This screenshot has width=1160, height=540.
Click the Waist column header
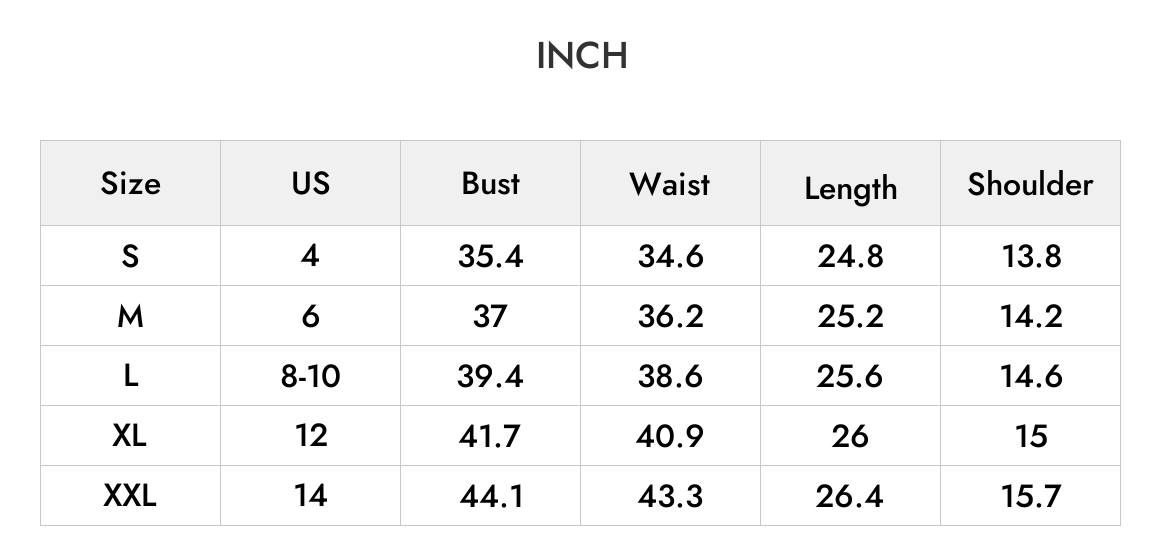[670, 184]
